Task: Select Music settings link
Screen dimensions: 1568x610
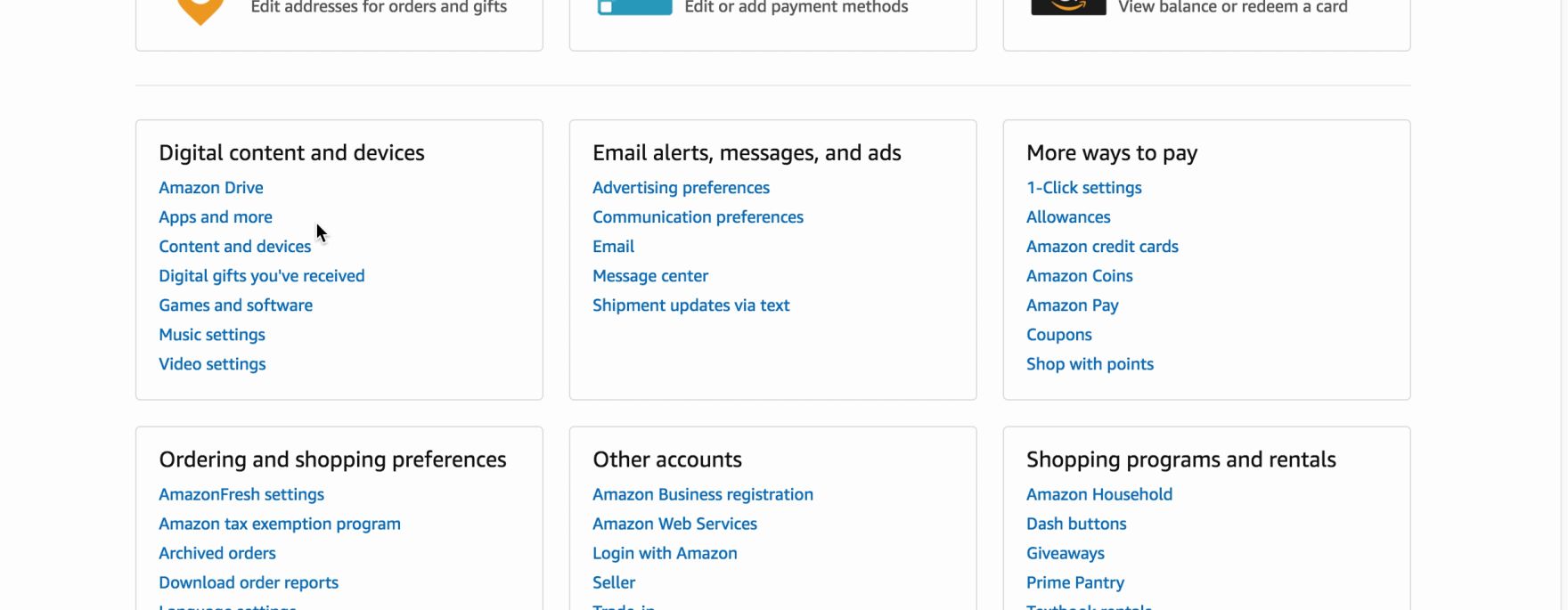Action: point(212,335)
